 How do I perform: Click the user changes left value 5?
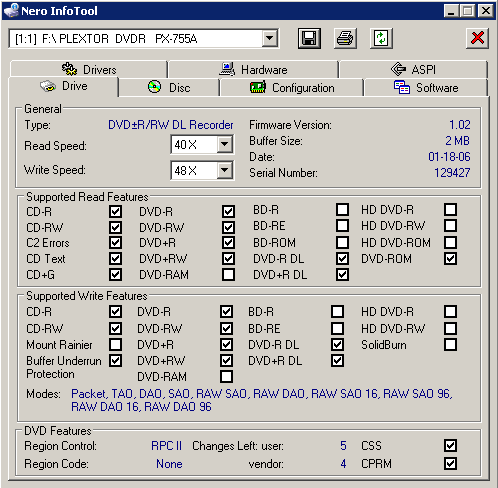tap(343, 446)
